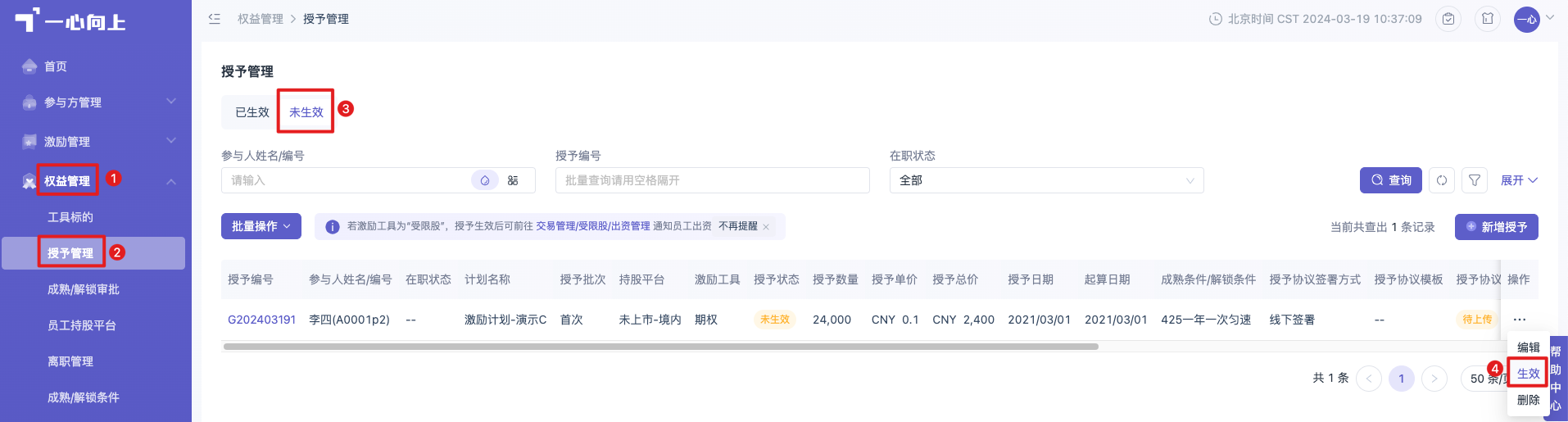Click the 计划名称 column header
Screen dimensions: 1568x422
(487, 279)
